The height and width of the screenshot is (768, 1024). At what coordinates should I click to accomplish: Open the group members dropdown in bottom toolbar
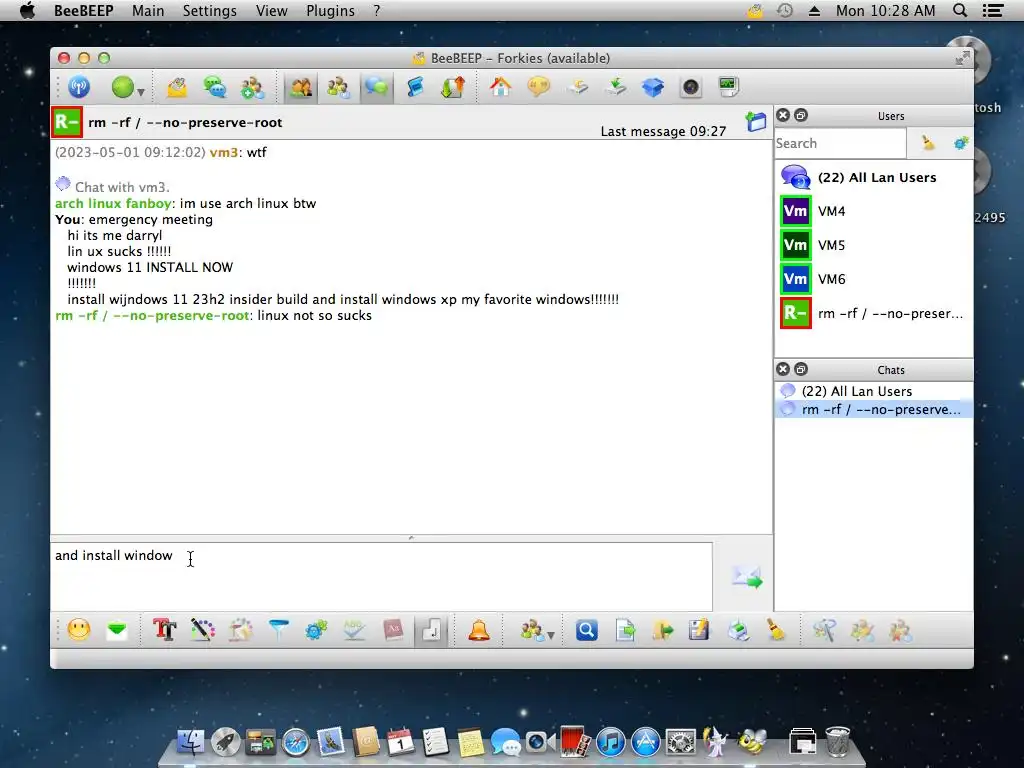click(537, 631)
